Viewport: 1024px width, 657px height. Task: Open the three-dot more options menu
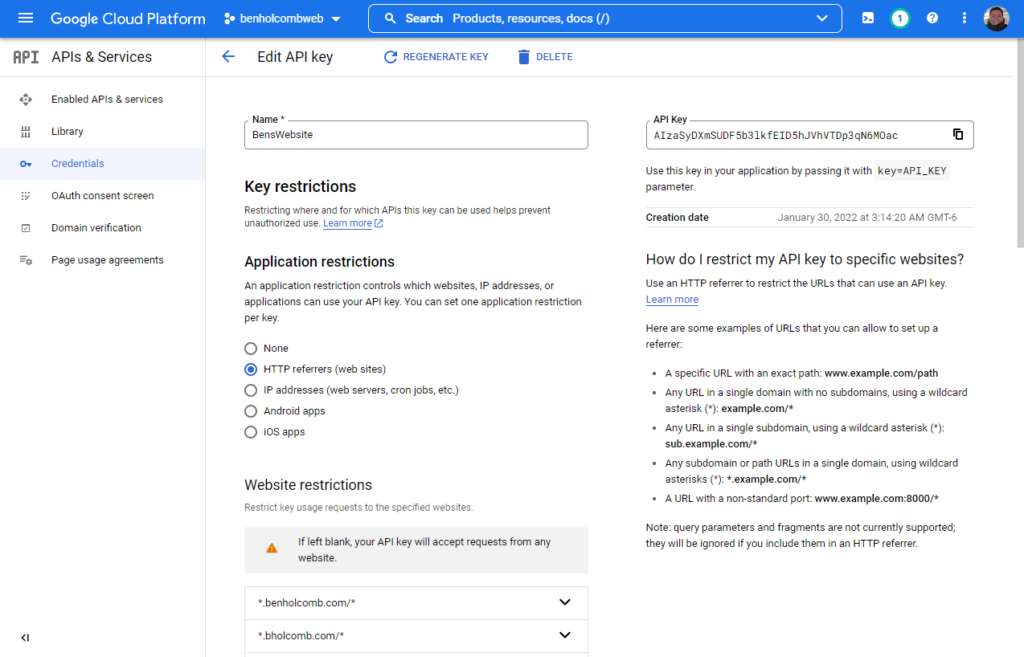click(964, 18)
